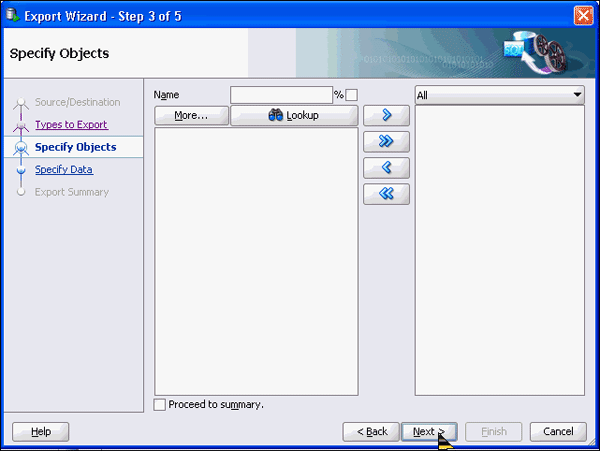Move selected object right with single arrow

pyautogui.click(x=386, y=115)
